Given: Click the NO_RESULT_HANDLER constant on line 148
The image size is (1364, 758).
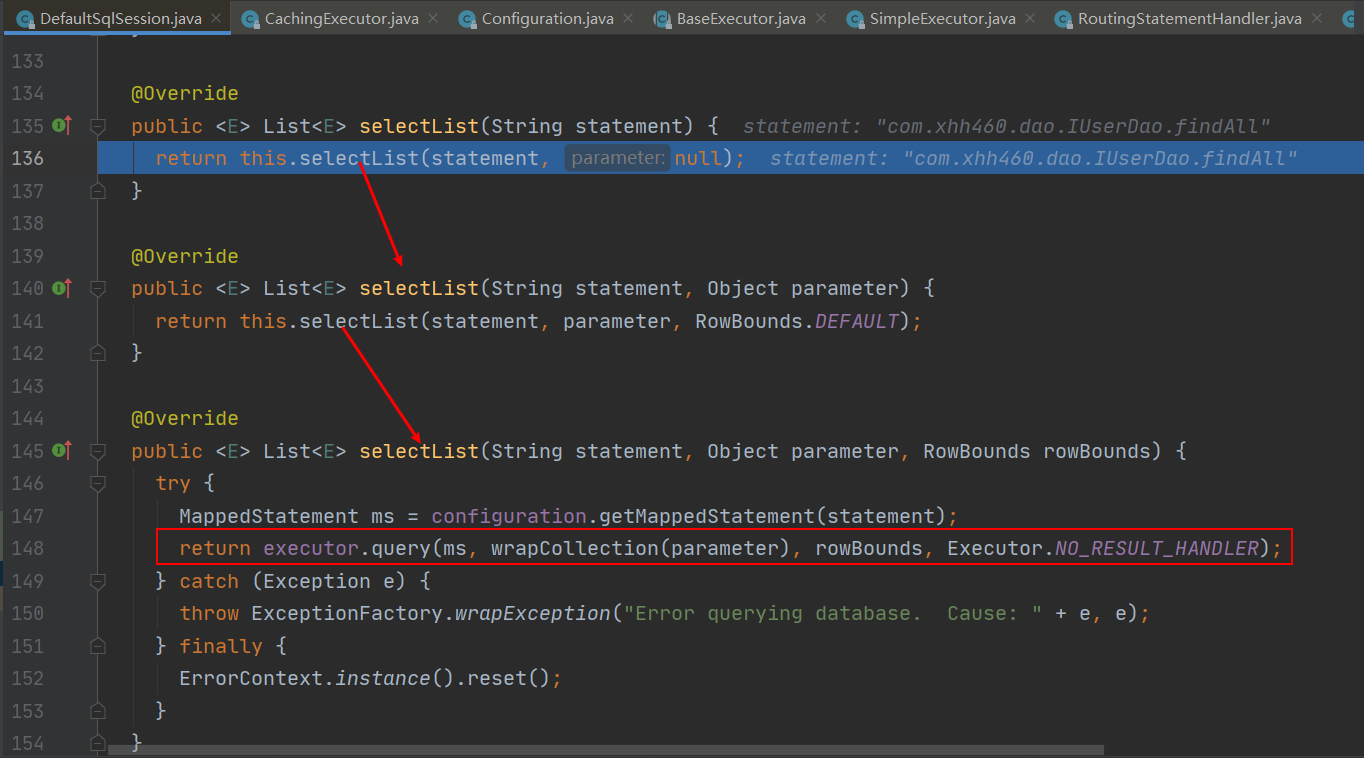Looking at the screenshot, I should tap(1156, 548).
